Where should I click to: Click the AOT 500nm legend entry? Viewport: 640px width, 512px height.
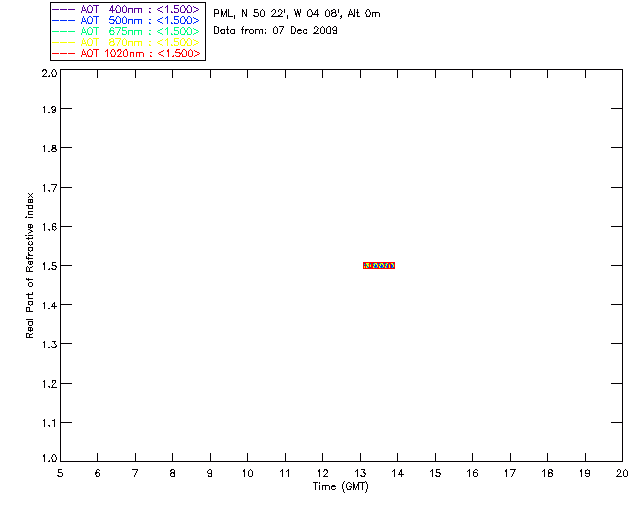click(126, 20)
